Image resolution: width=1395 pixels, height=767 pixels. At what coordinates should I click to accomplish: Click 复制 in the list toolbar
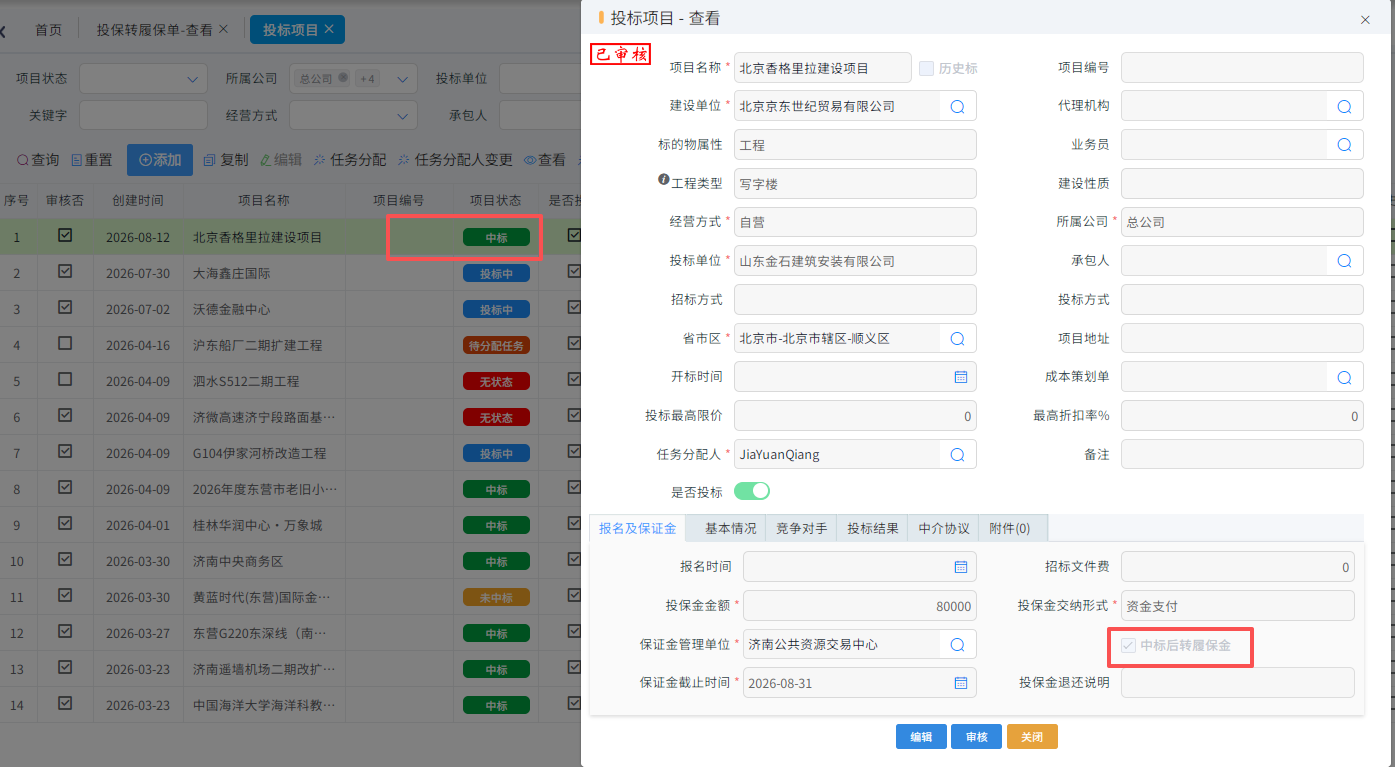(x=226, y=160)
